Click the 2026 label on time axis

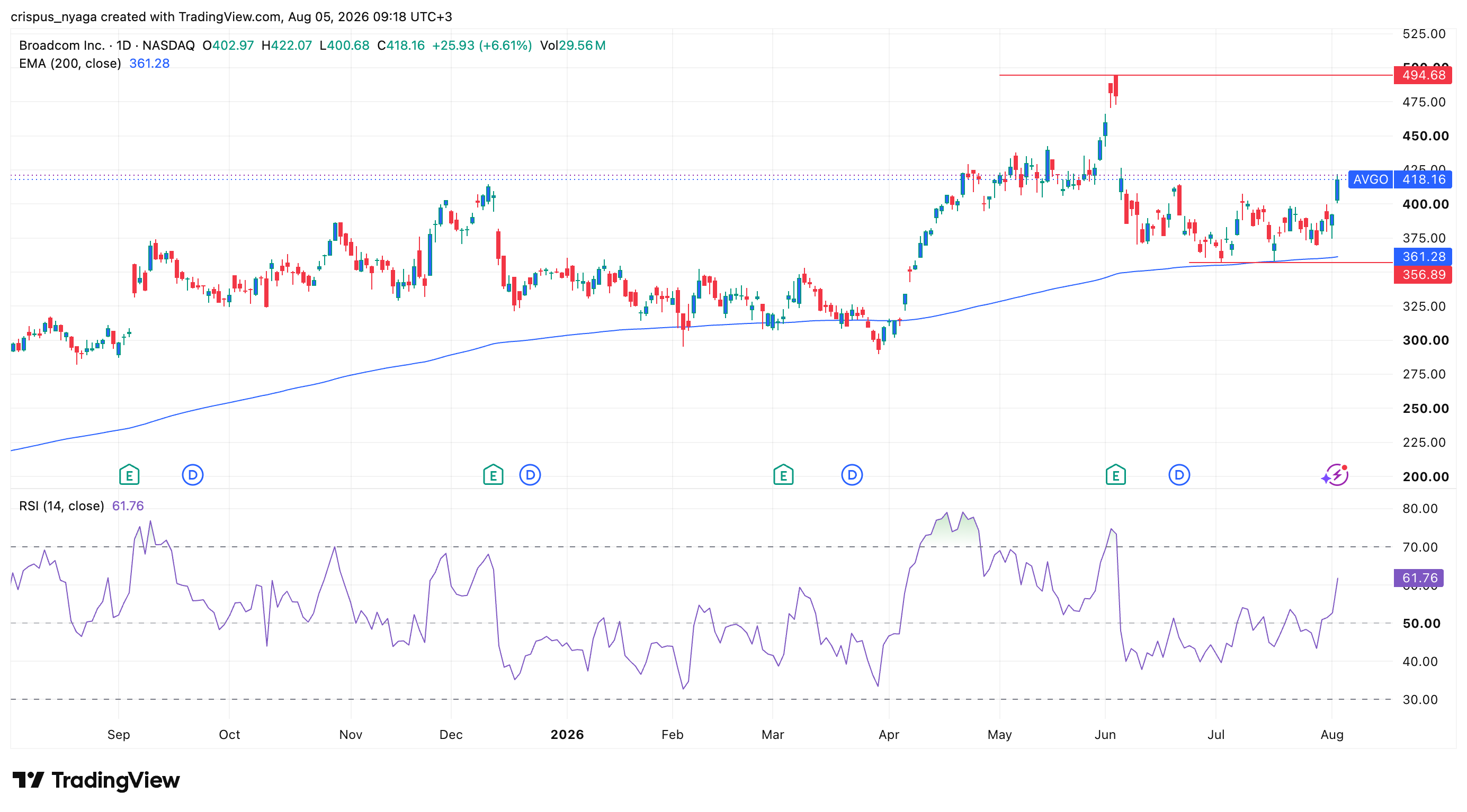tap(567, 735)
